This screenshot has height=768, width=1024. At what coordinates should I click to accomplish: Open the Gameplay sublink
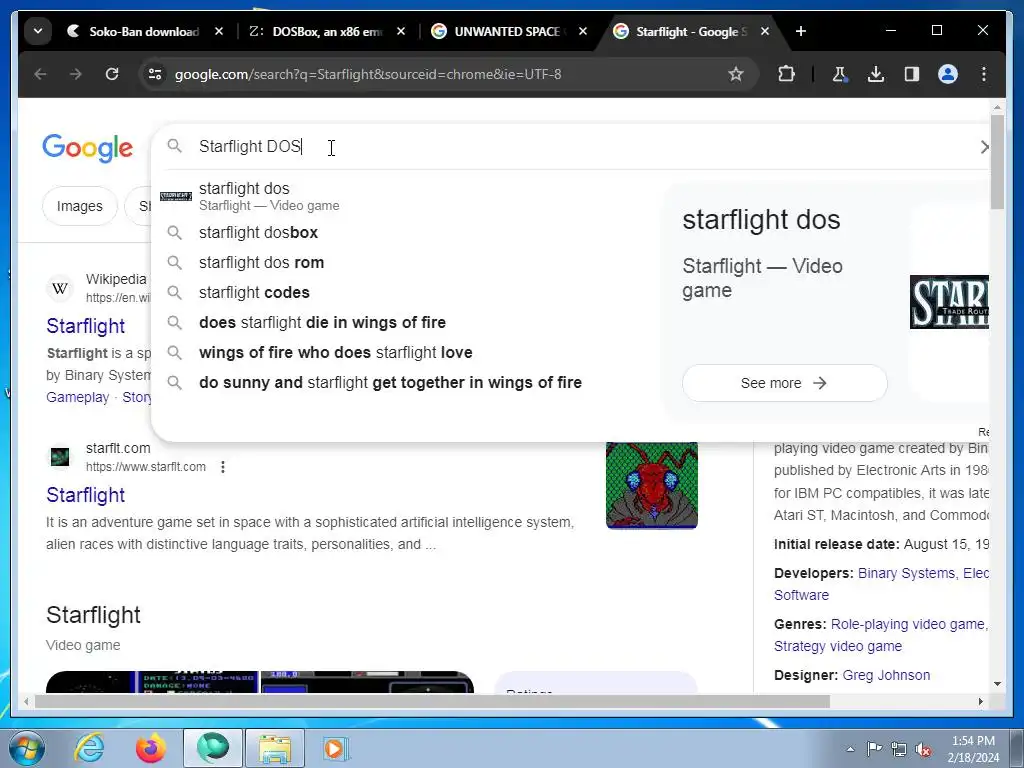pos(78,397)
